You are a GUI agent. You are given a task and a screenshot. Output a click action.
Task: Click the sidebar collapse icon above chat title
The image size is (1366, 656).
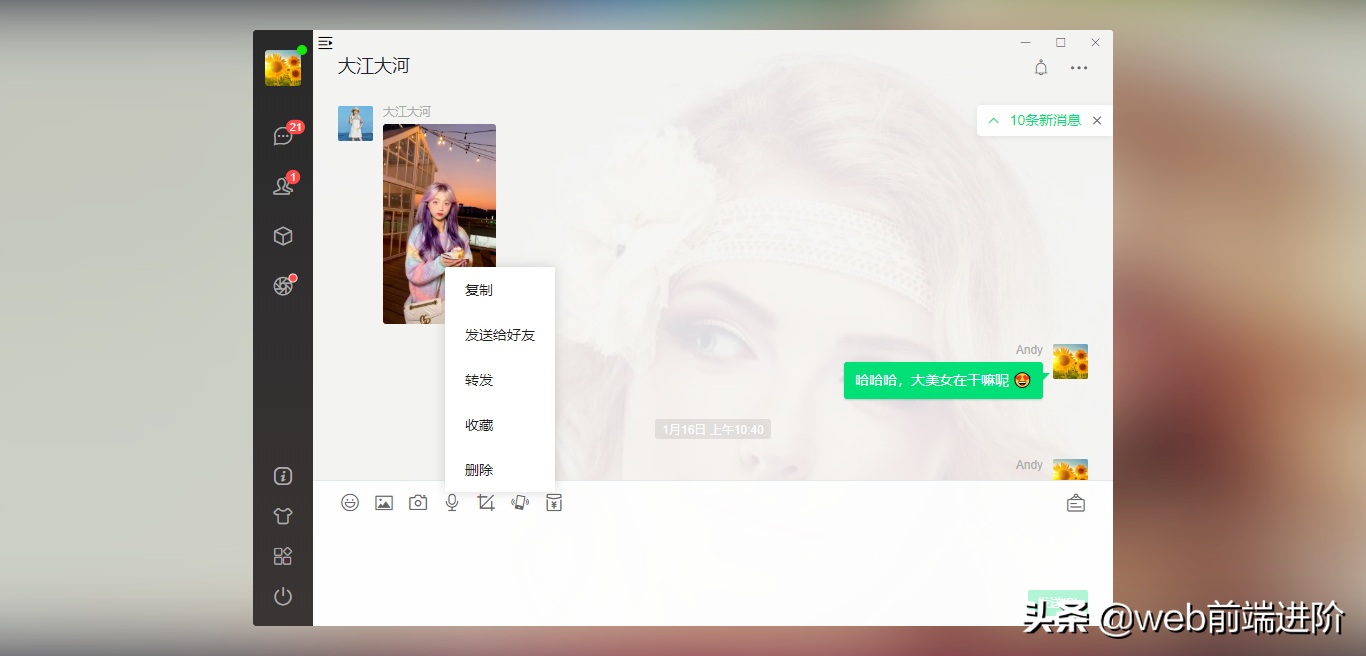point(325,43)
